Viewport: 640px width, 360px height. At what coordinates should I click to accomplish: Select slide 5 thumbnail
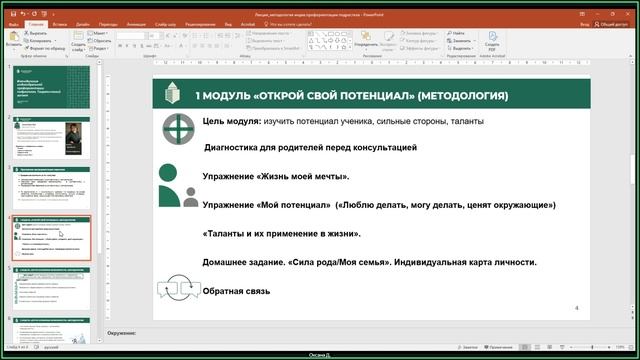51,289
